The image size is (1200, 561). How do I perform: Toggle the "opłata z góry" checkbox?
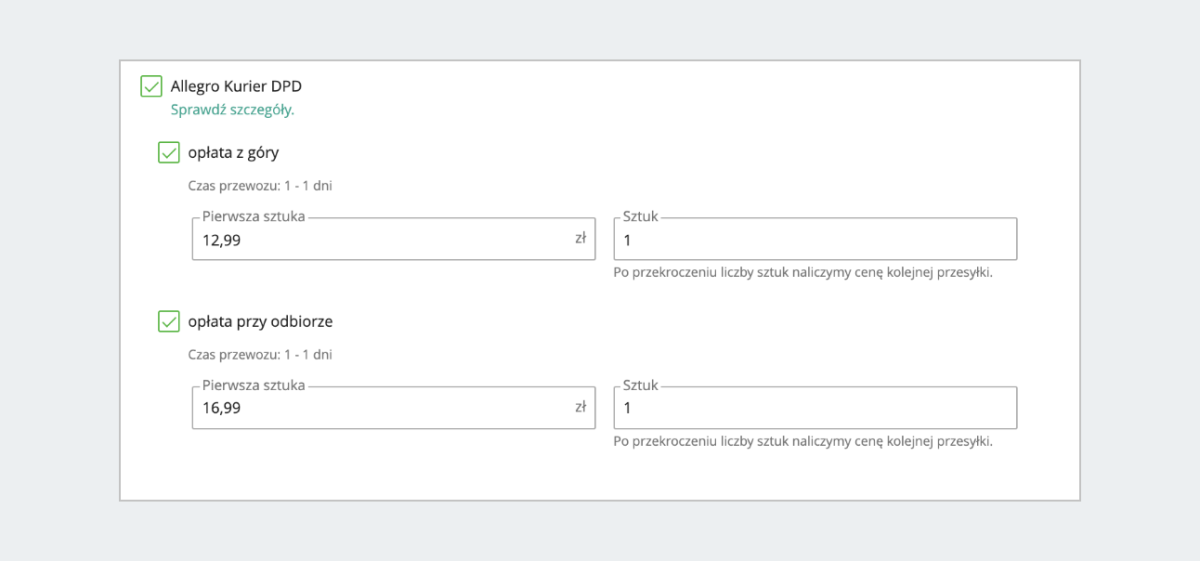pyautogui.click(x=169, y=152)
